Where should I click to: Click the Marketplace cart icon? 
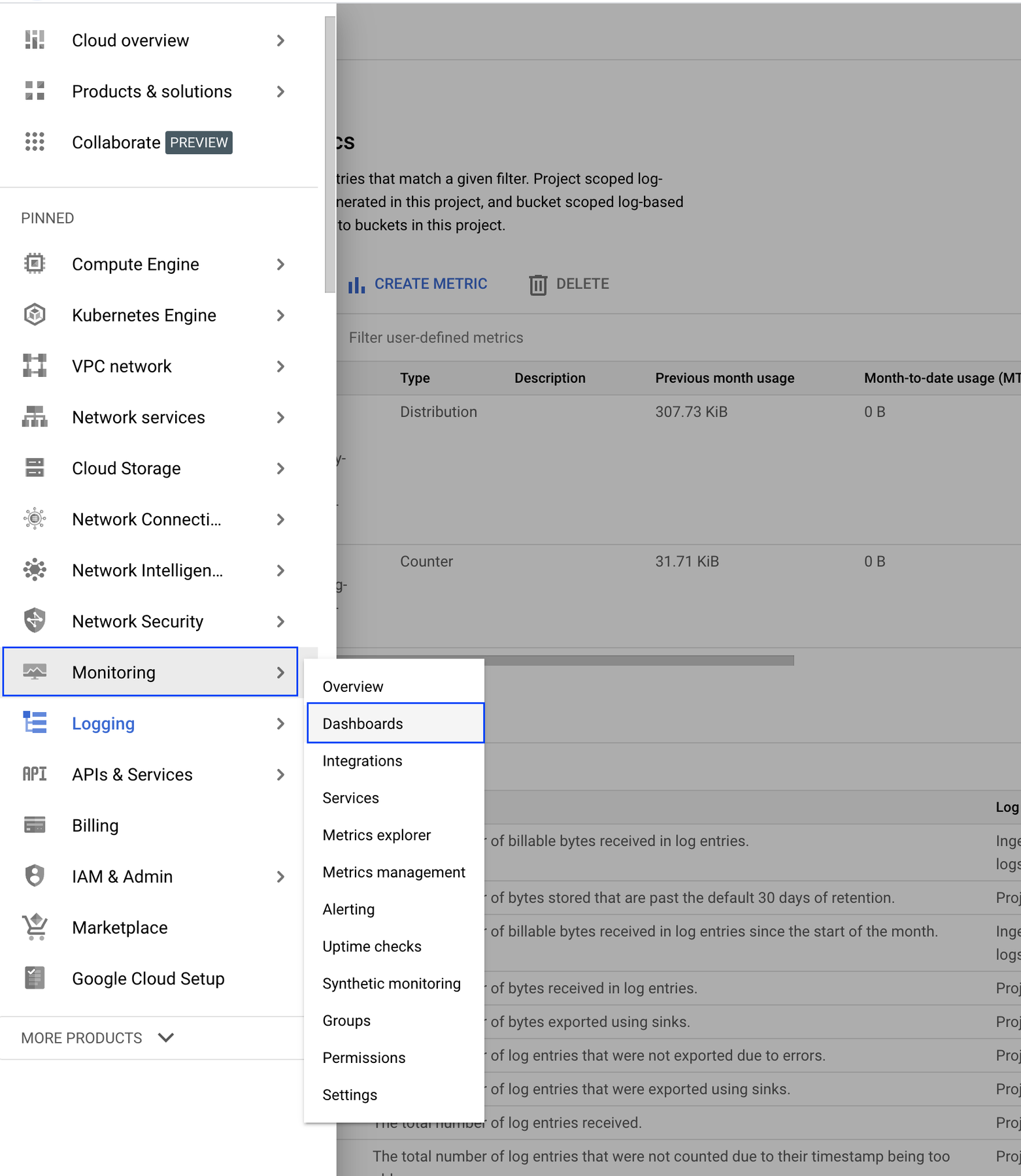(35, 926)
